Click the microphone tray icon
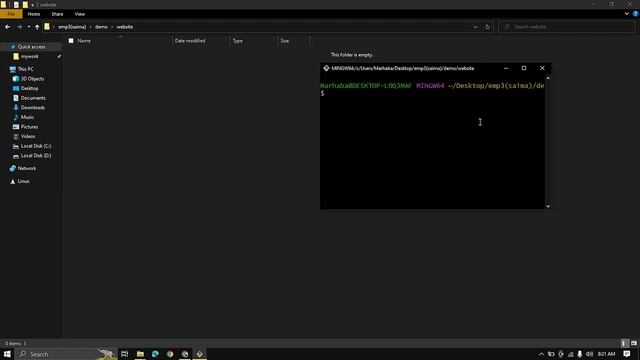Viewport: 640px width, 360px height. pos(580,354)
